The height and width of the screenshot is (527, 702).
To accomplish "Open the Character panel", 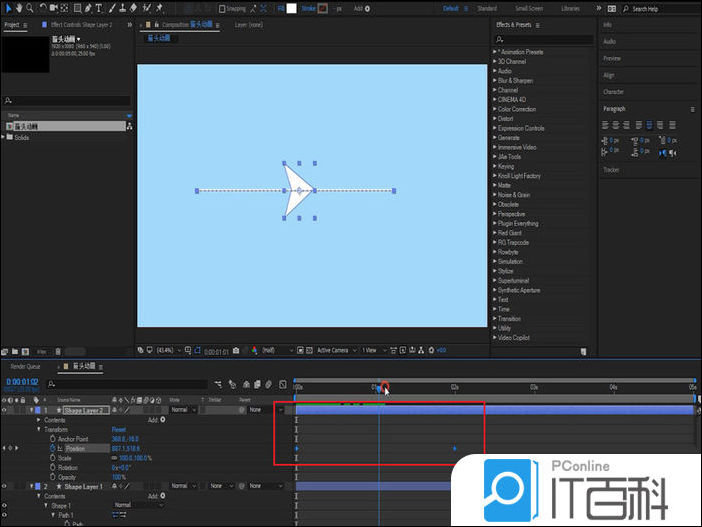I will 614,91.
